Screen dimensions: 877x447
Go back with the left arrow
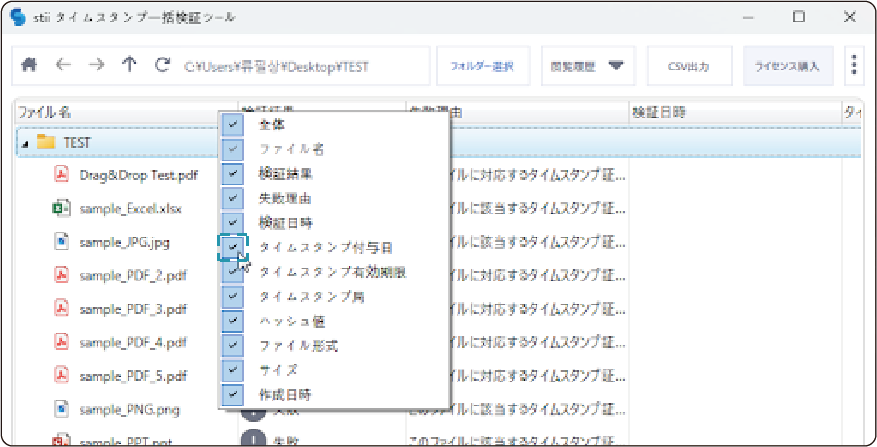(x=63, y=66)
